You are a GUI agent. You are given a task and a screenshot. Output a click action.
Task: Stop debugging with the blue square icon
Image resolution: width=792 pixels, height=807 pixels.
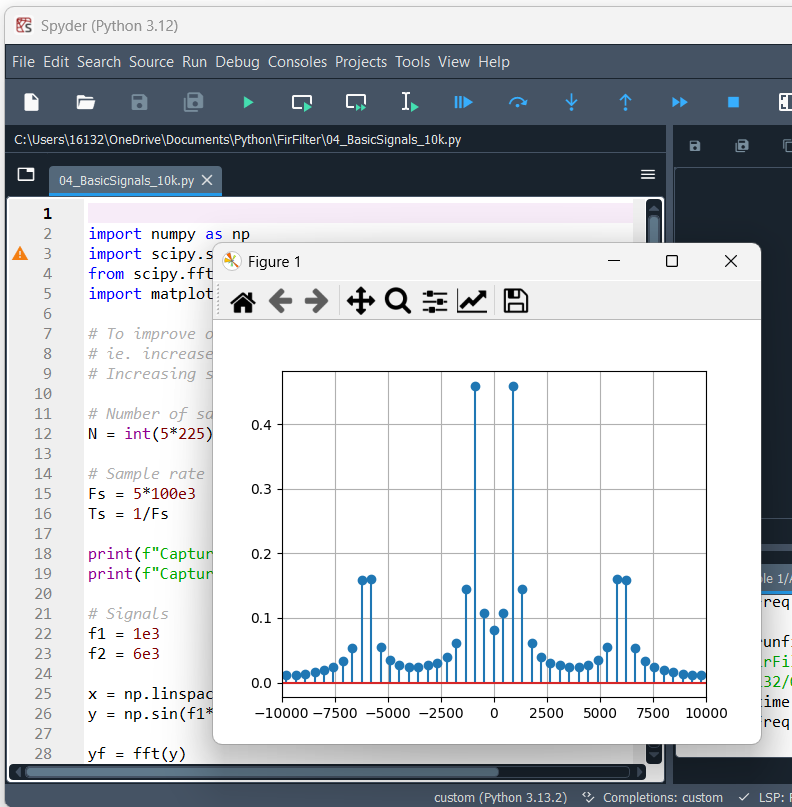coord(733,102)
